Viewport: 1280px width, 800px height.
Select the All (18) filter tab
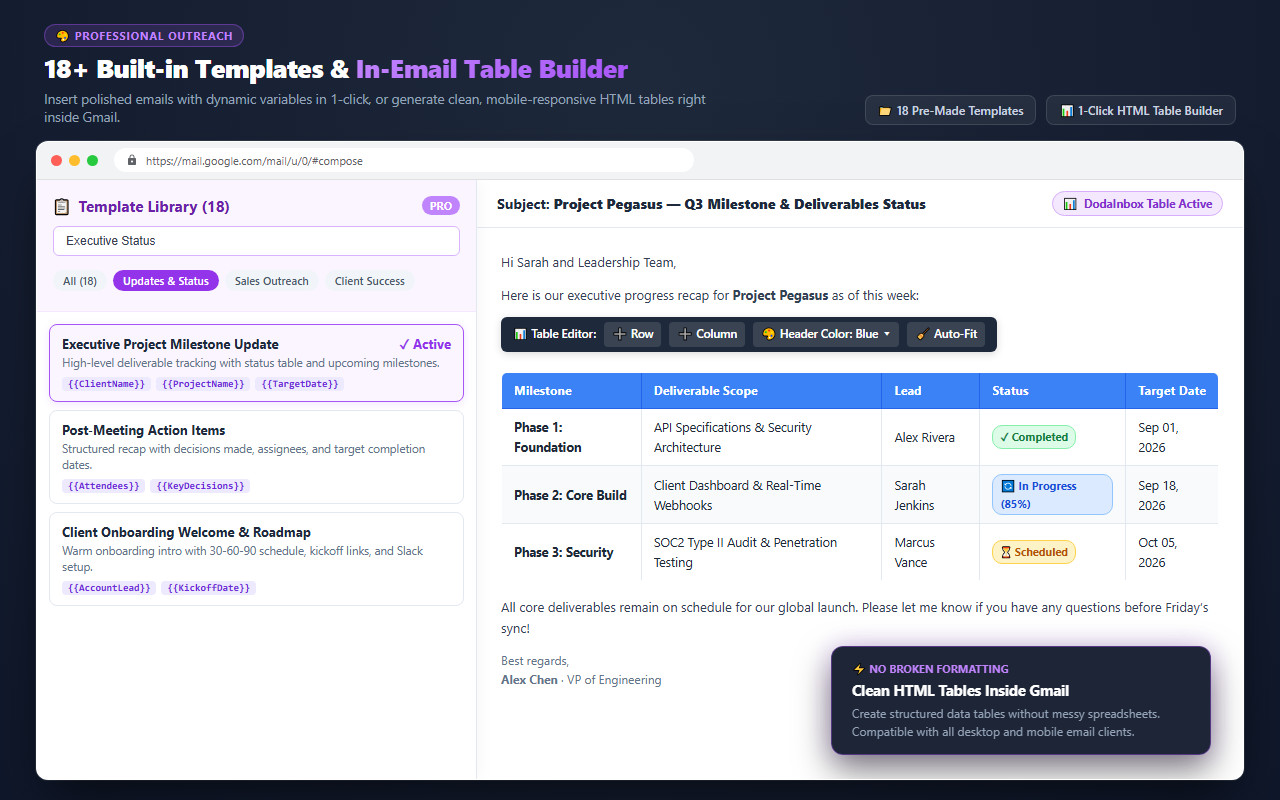point(80,281)
